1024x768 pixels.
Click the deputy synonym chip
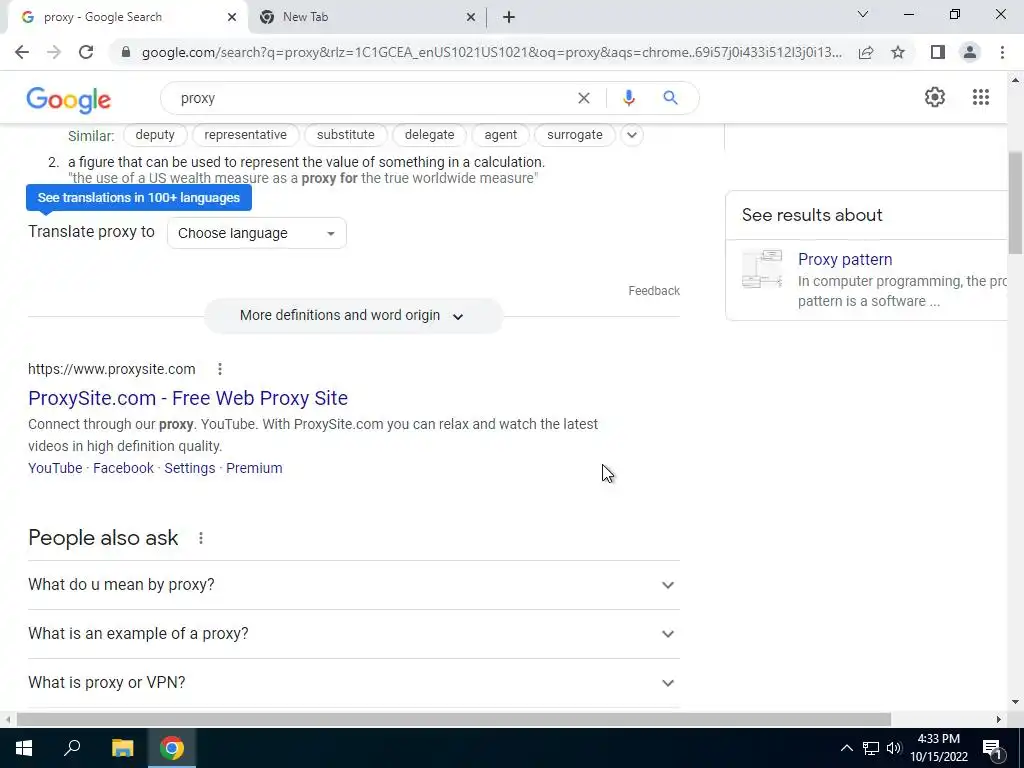tap(155, 135)
